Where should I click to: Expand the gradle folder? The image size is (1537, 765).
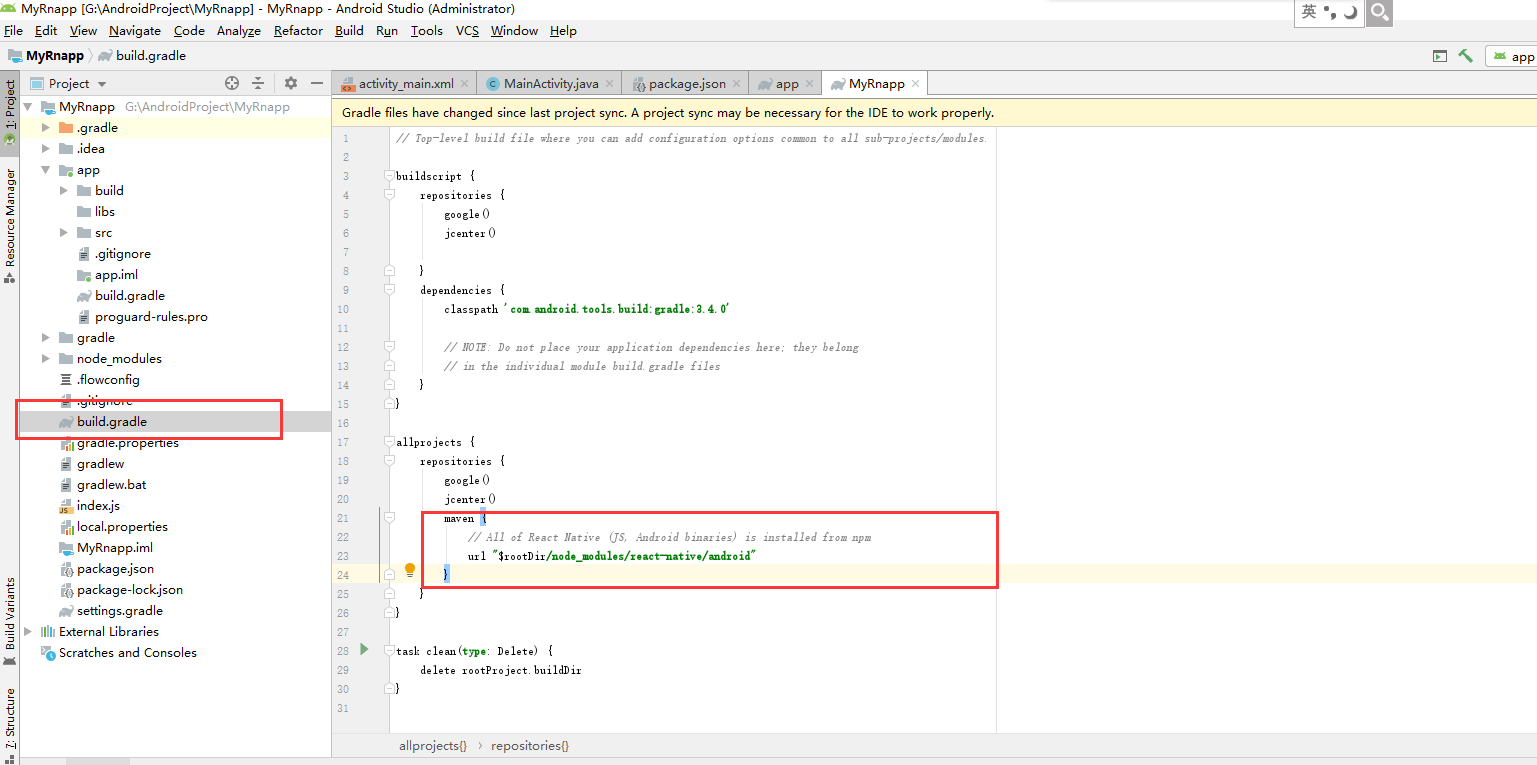pyautogui.click(x=46, y=338)
